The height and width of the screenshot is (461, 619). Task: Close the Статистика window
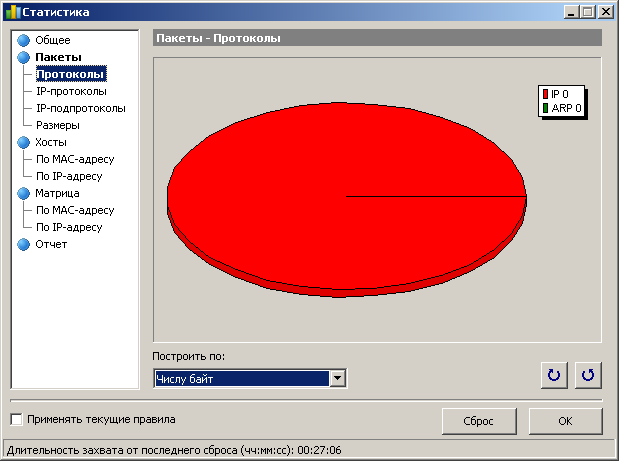(606, 12)
